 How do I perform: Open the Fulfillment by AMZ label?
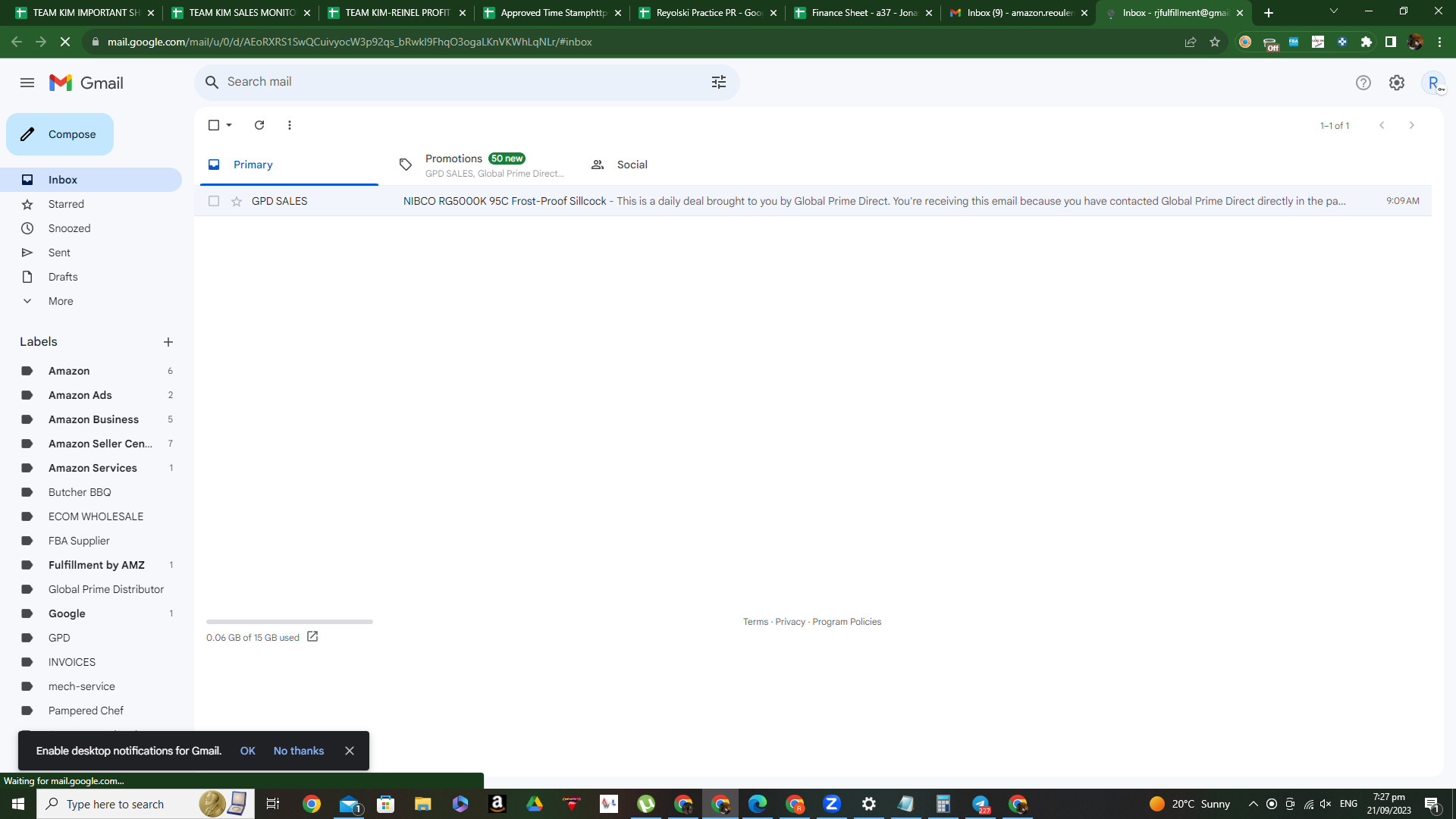[x=96, y=565]
